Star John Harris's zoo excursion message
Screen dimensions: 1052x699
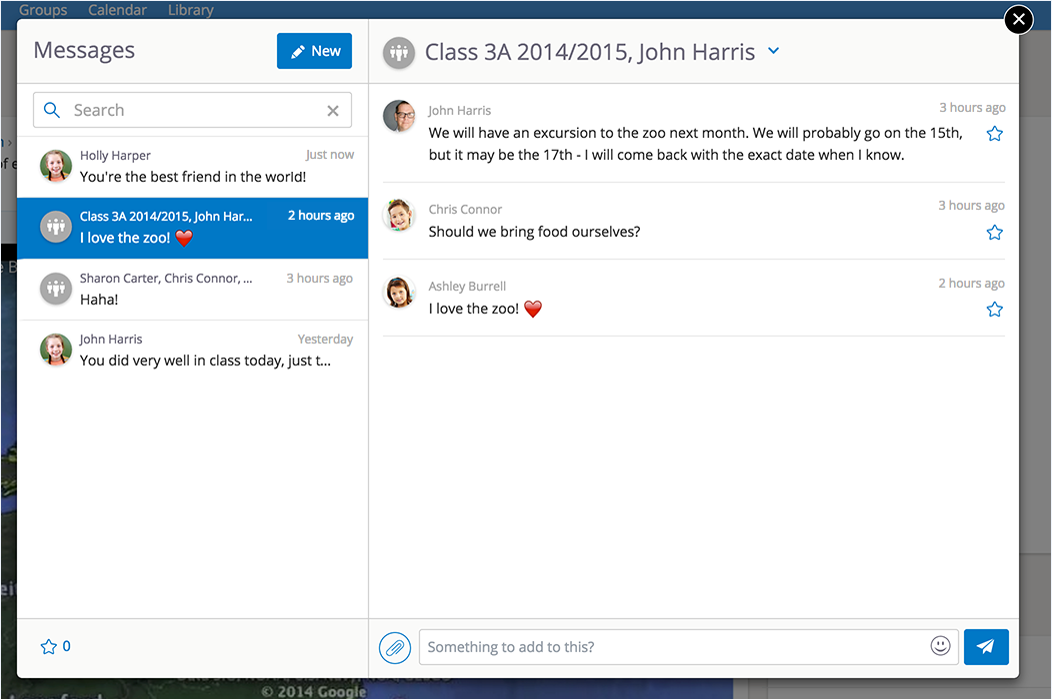pyautogui.click(x=994, y=134)
